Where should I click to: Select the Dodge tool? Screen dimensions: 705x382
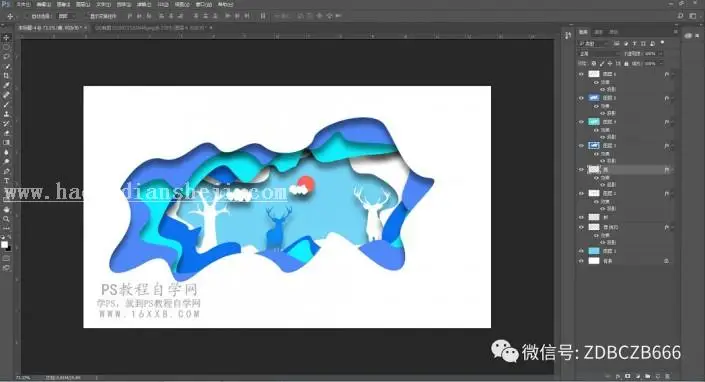6,162
